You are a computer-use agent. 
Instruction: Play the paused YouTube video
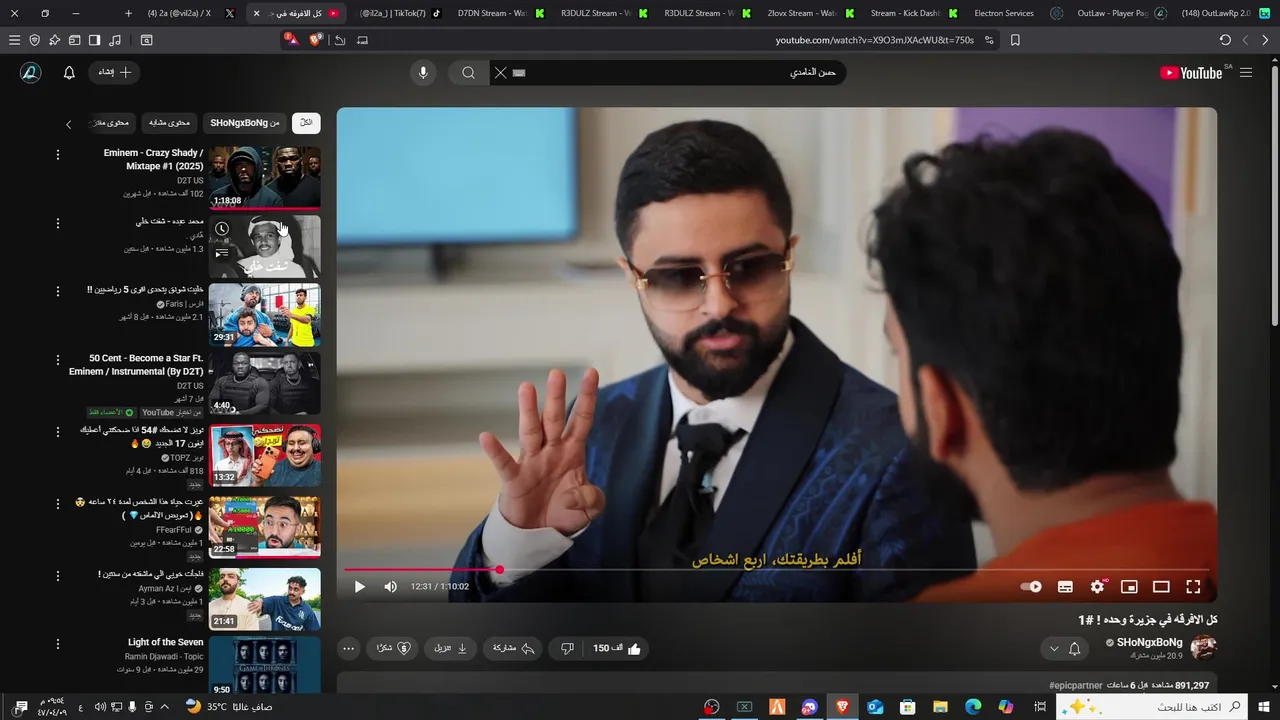(360, 587)
